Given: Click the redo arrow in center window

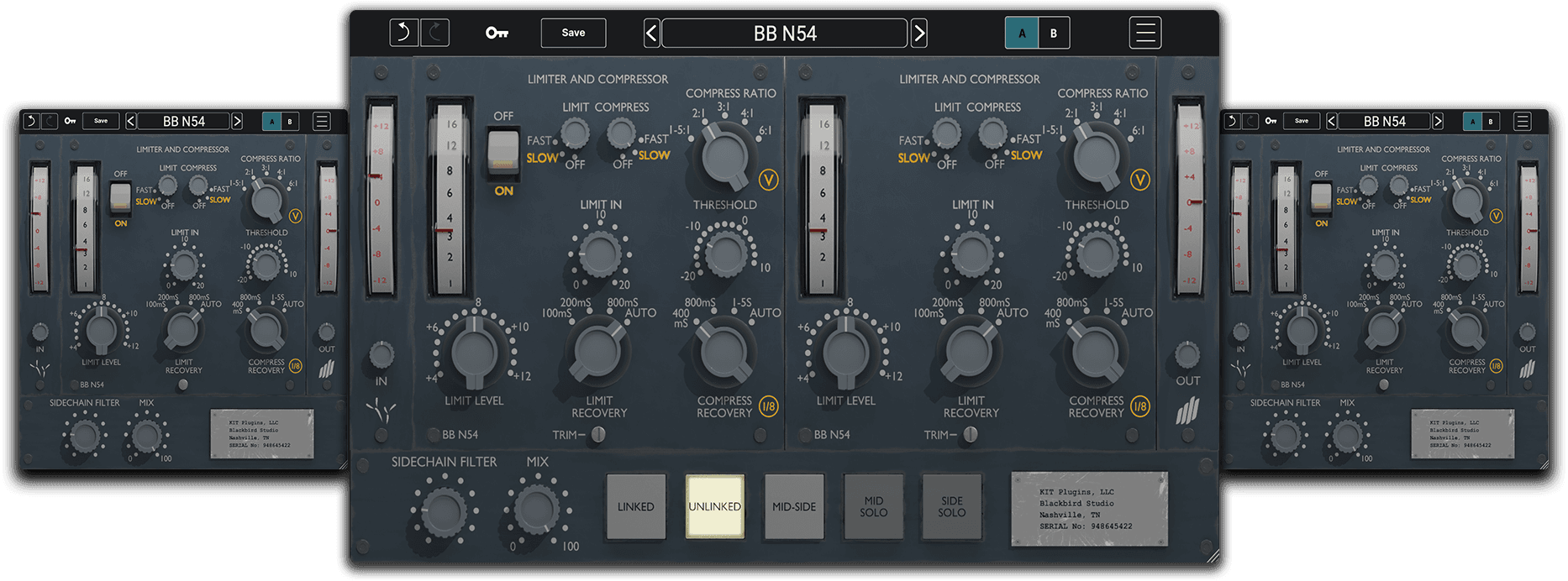Looking at the screenshot, I should coord(434,33).
